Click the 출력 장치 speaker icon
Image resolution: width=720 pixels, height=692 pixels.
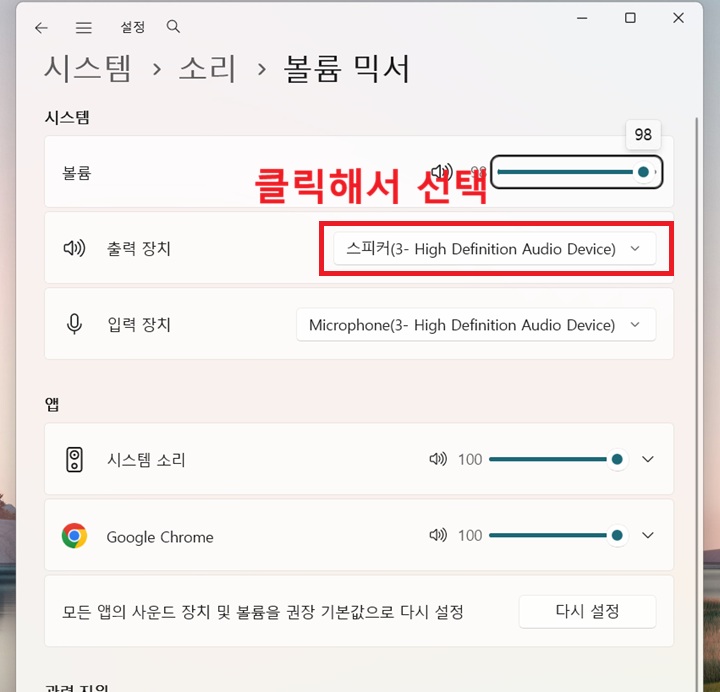point(74,248)
